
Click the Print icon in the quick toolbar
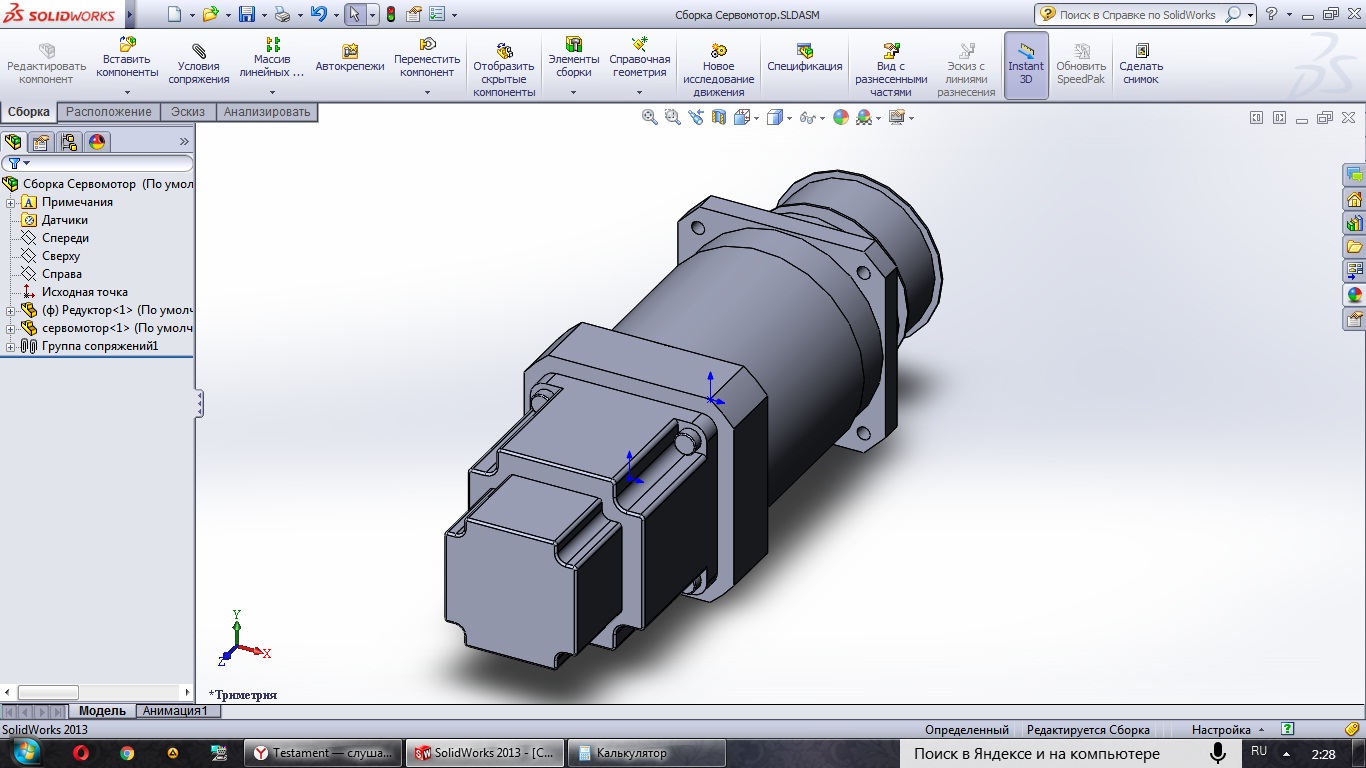click(x=282, y=14)
